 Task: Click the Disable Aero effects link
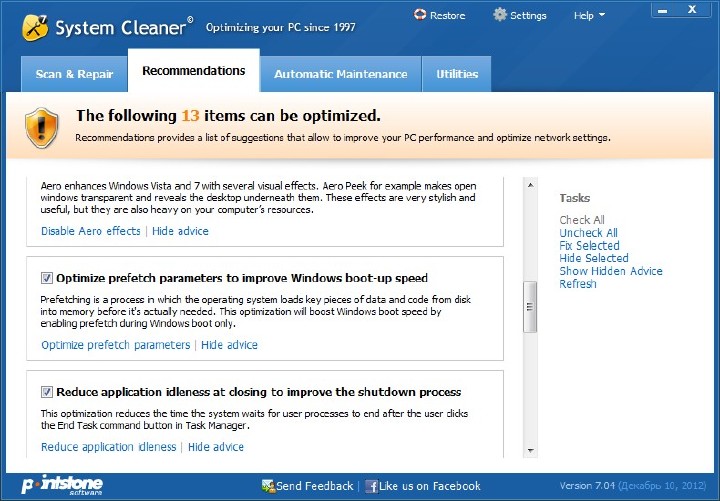tap(91, 231)
